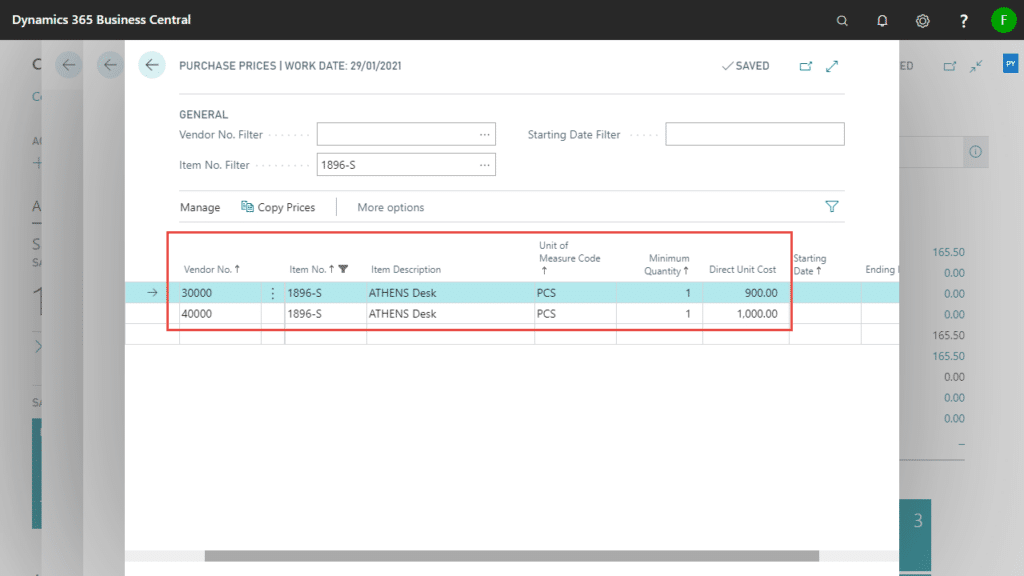The height and width of the screenshot is (576, 1024).
Task: Click the blue PY icon at right edge
Action: [1010, 63]
